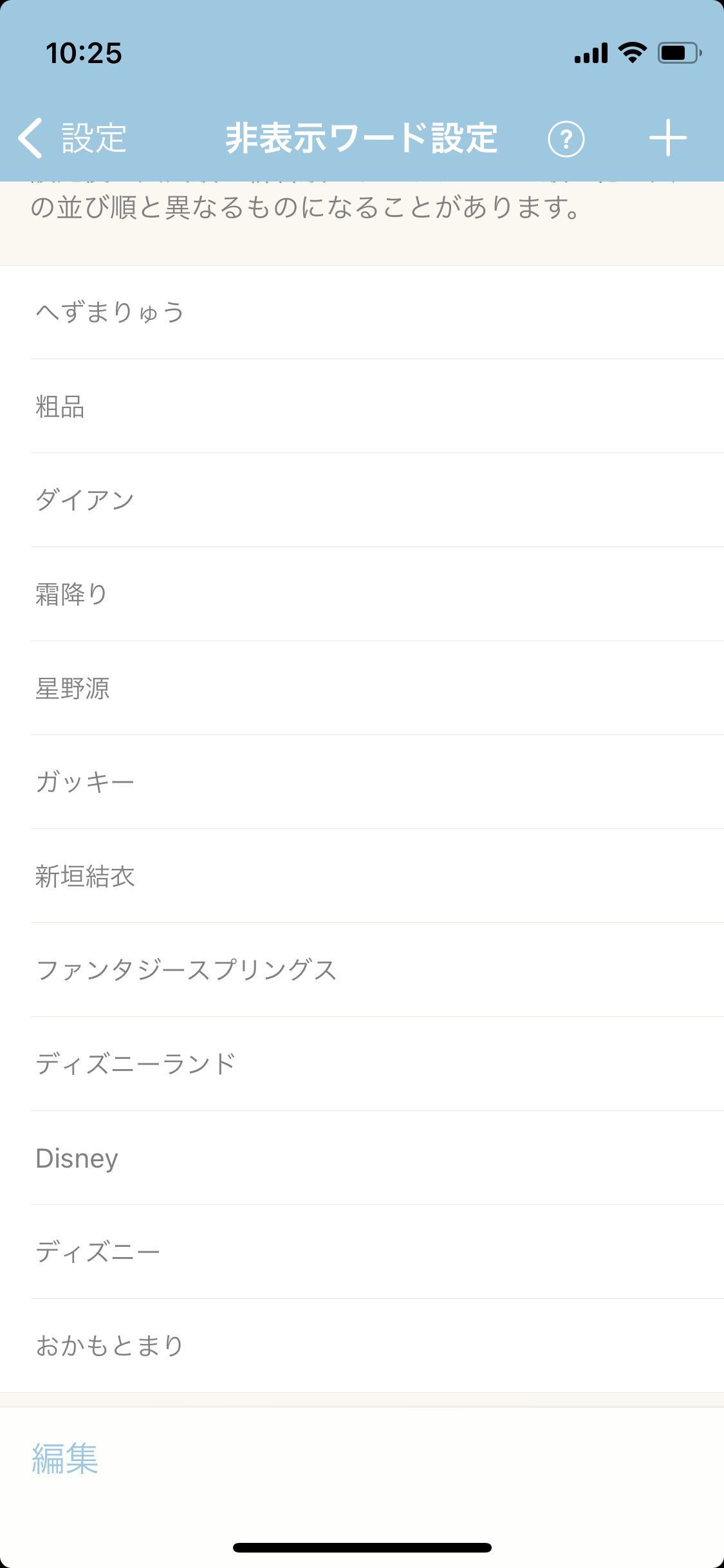Tap the 星野源 list row
This screenshot has height=1568, width=724.
click(362, 688)
